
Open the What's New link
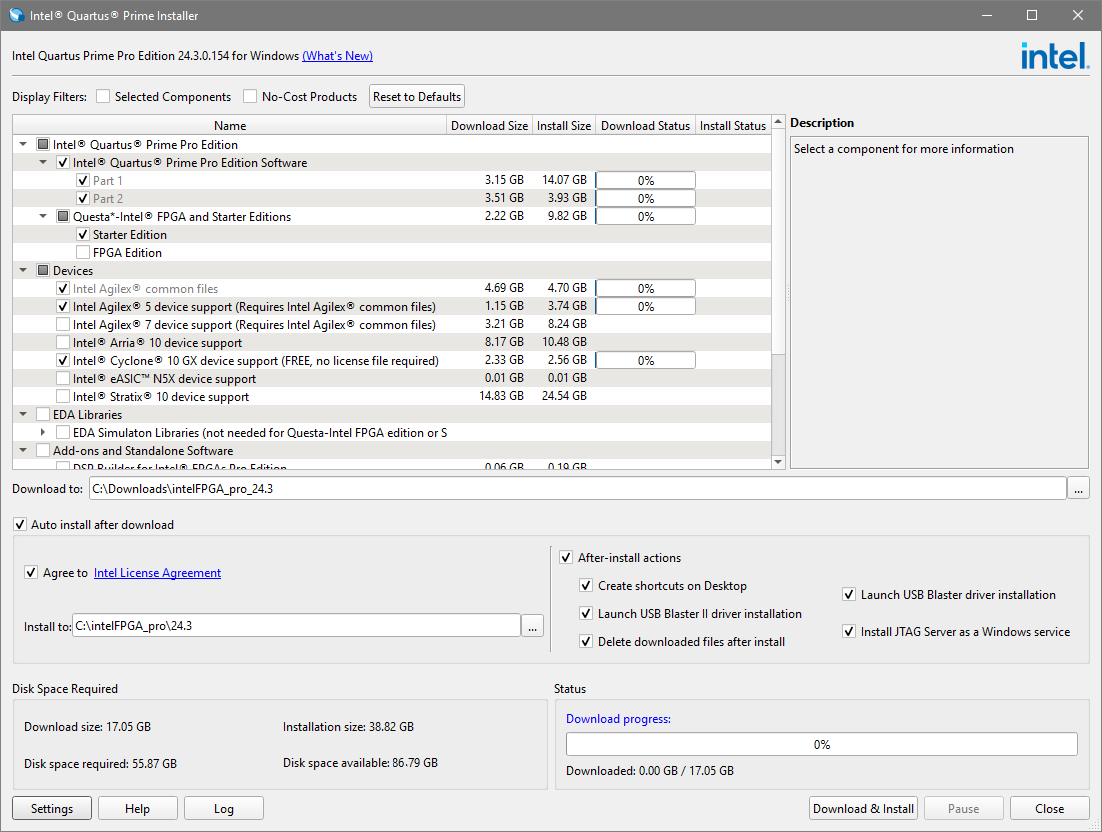(337, 56)
